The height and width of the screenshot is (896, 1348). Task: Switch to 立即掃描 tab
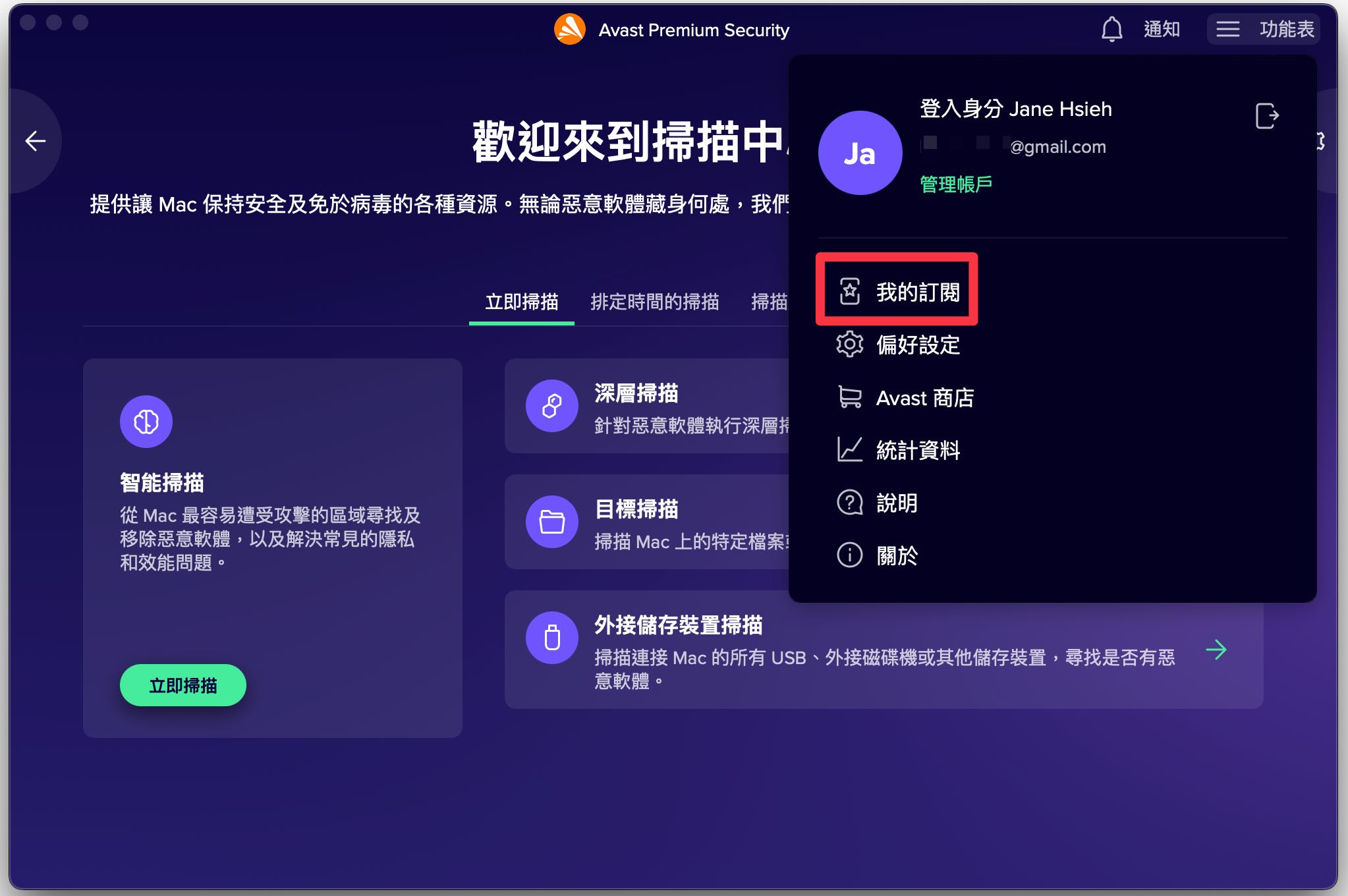pyautogui.click(x=522, y=302)
